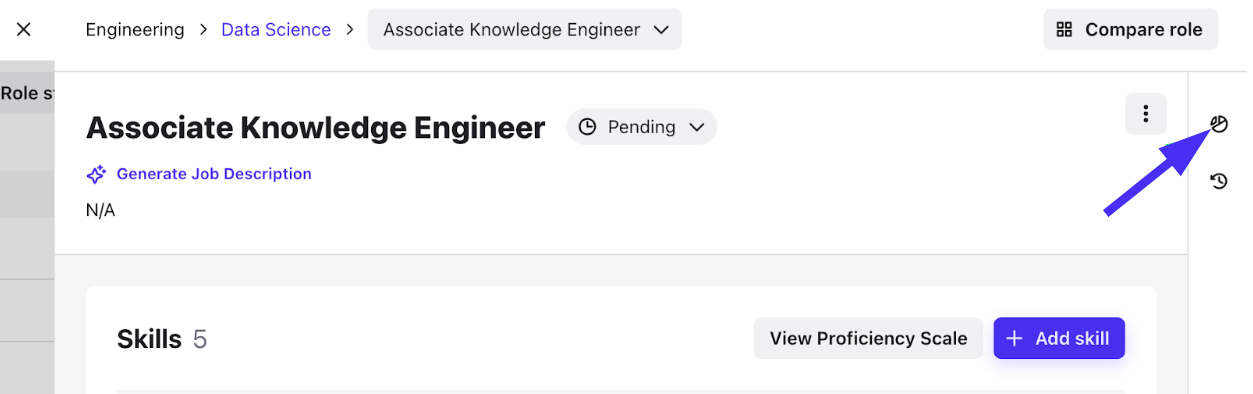Close the role panel with the X icon

(24, 29)
